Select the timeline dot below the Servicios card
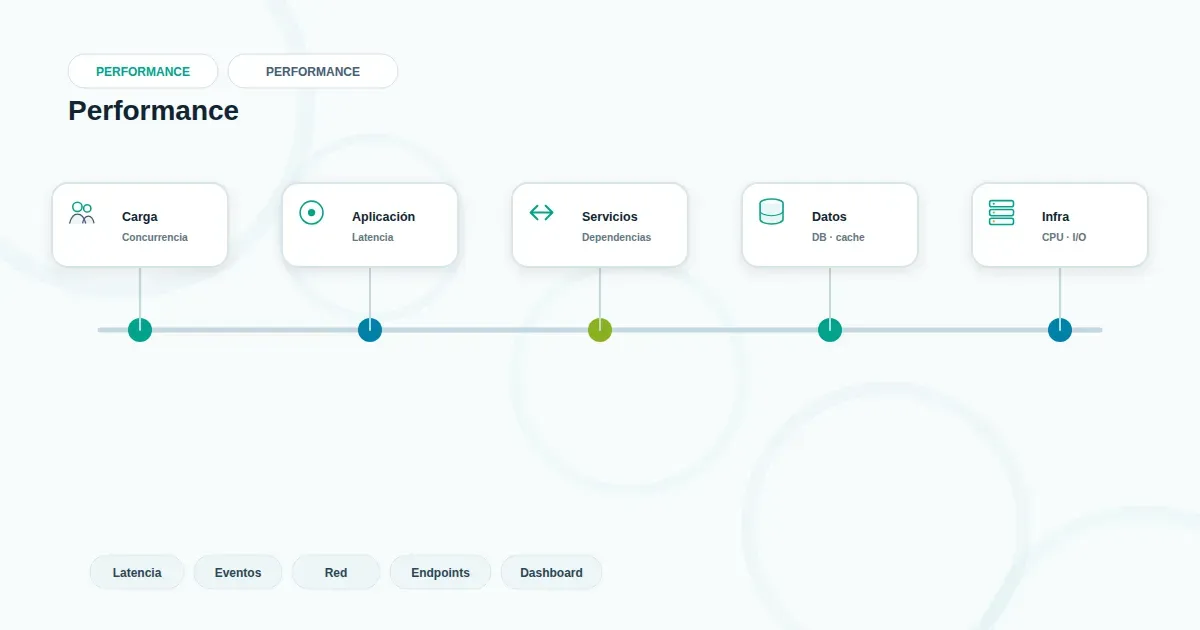Screen dimensions: 1200x630 pyautogui.click(x=600, y=330)
